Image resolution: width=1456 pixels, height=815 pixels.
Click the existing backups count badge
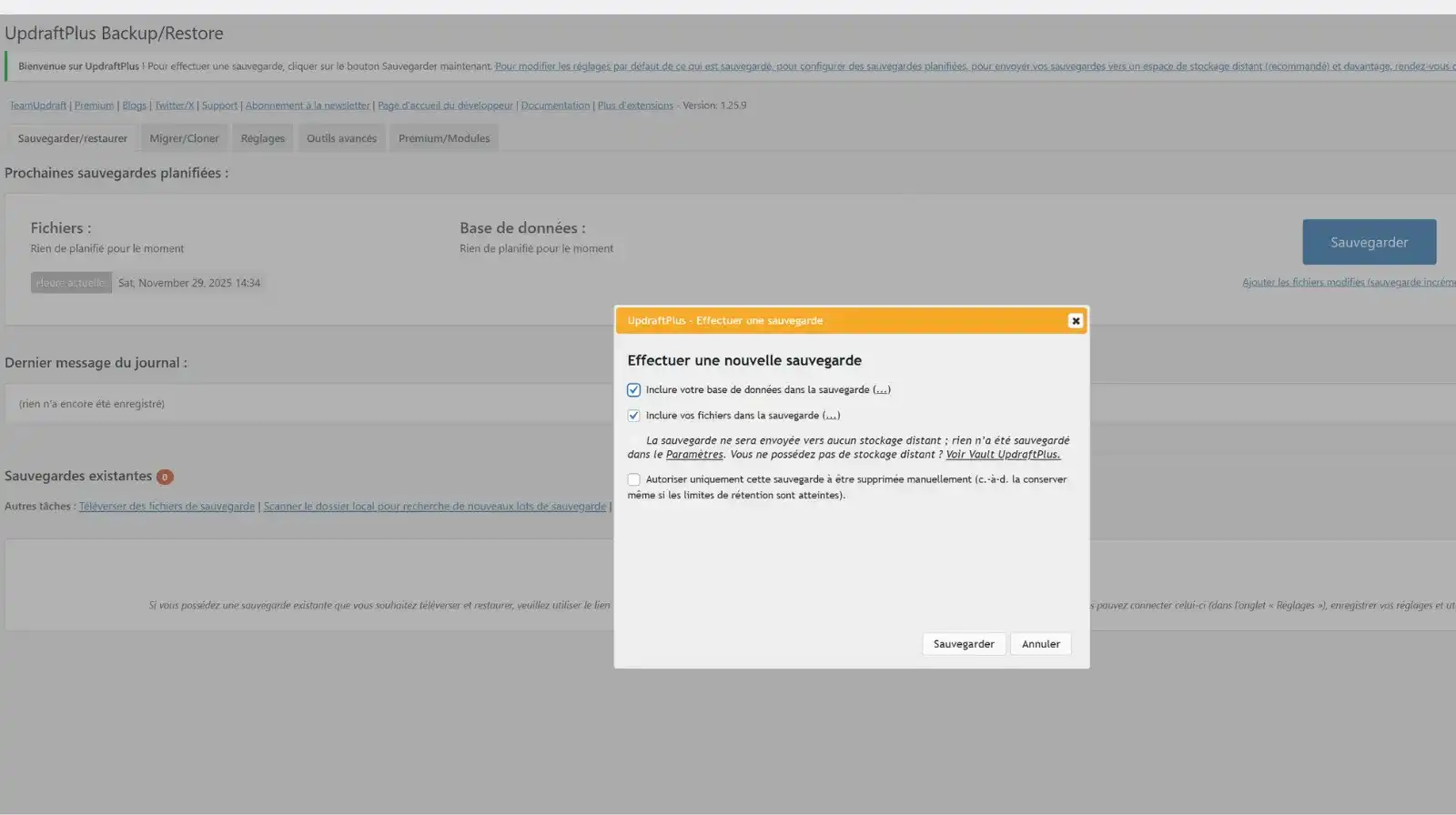pyautogui.click(x=165, y=477)
